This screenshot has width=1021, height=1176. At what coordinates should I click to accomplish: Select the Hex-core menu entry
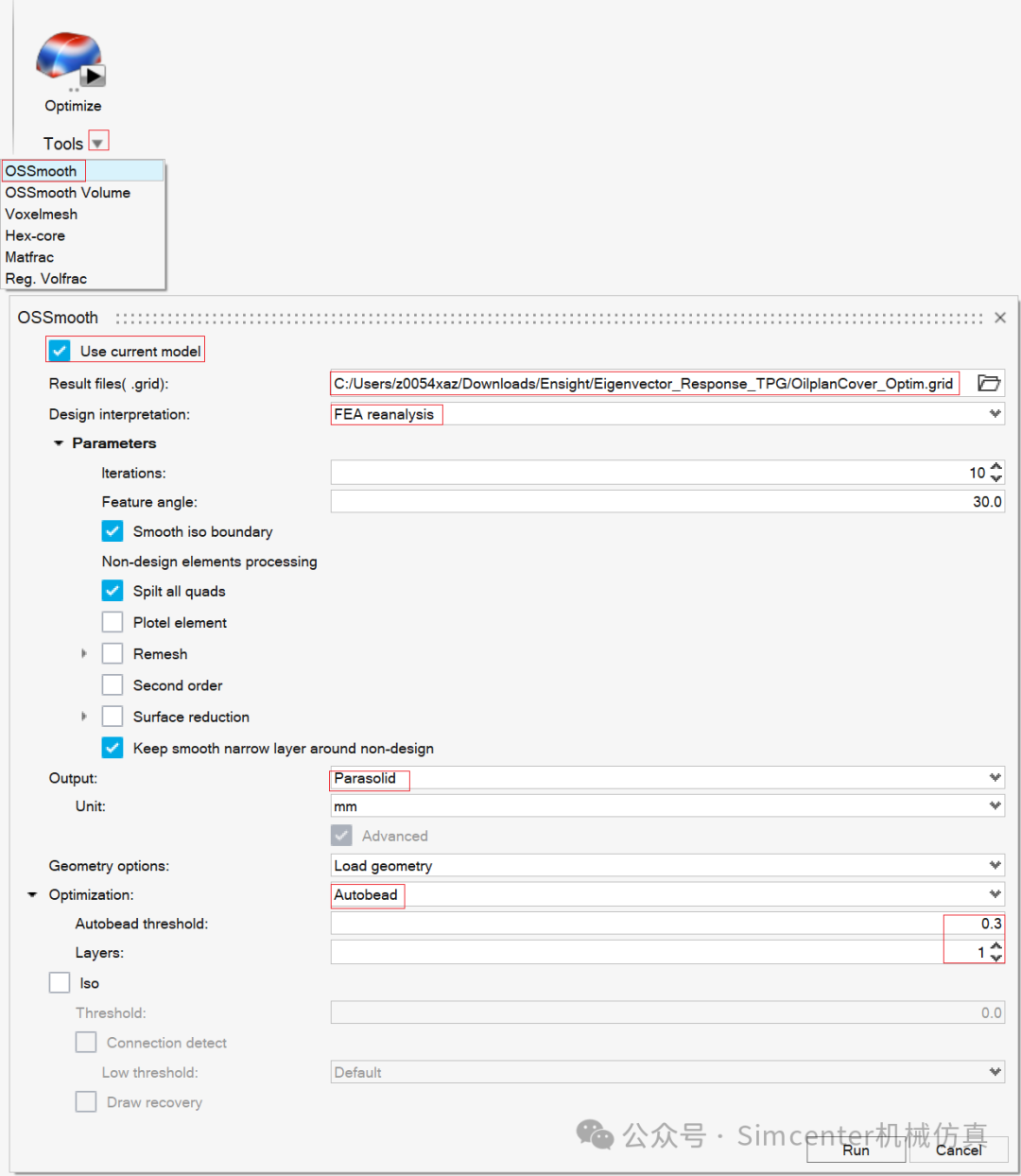coord(83,236)
